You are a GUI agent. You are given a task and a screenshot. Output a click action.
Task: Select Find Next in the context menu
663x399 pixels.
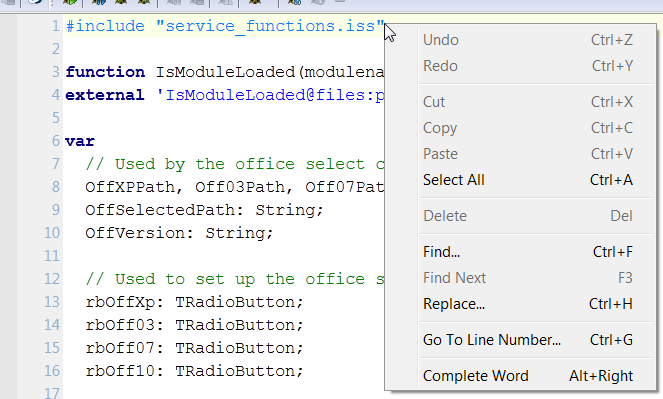point(528,278)
